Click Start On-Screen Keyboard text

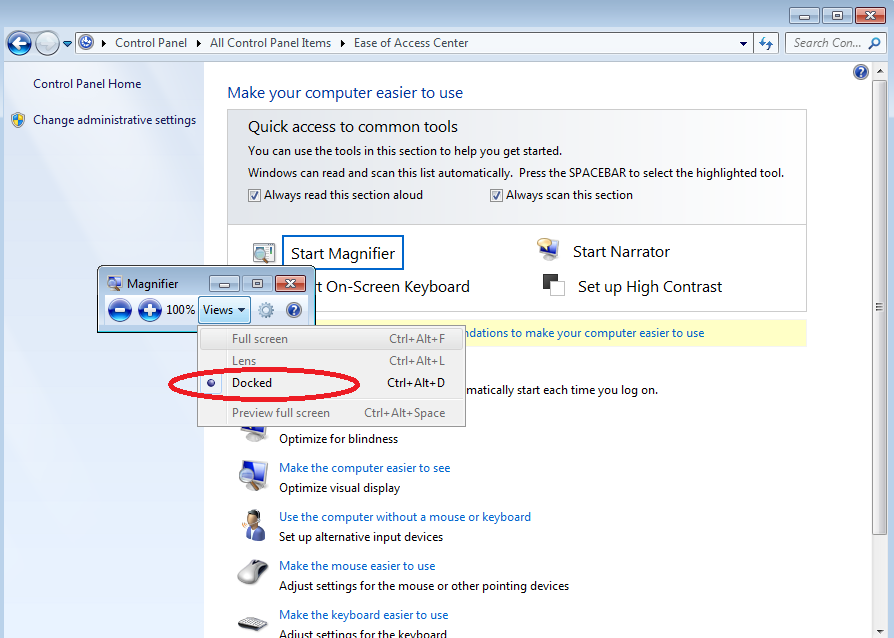393,286
